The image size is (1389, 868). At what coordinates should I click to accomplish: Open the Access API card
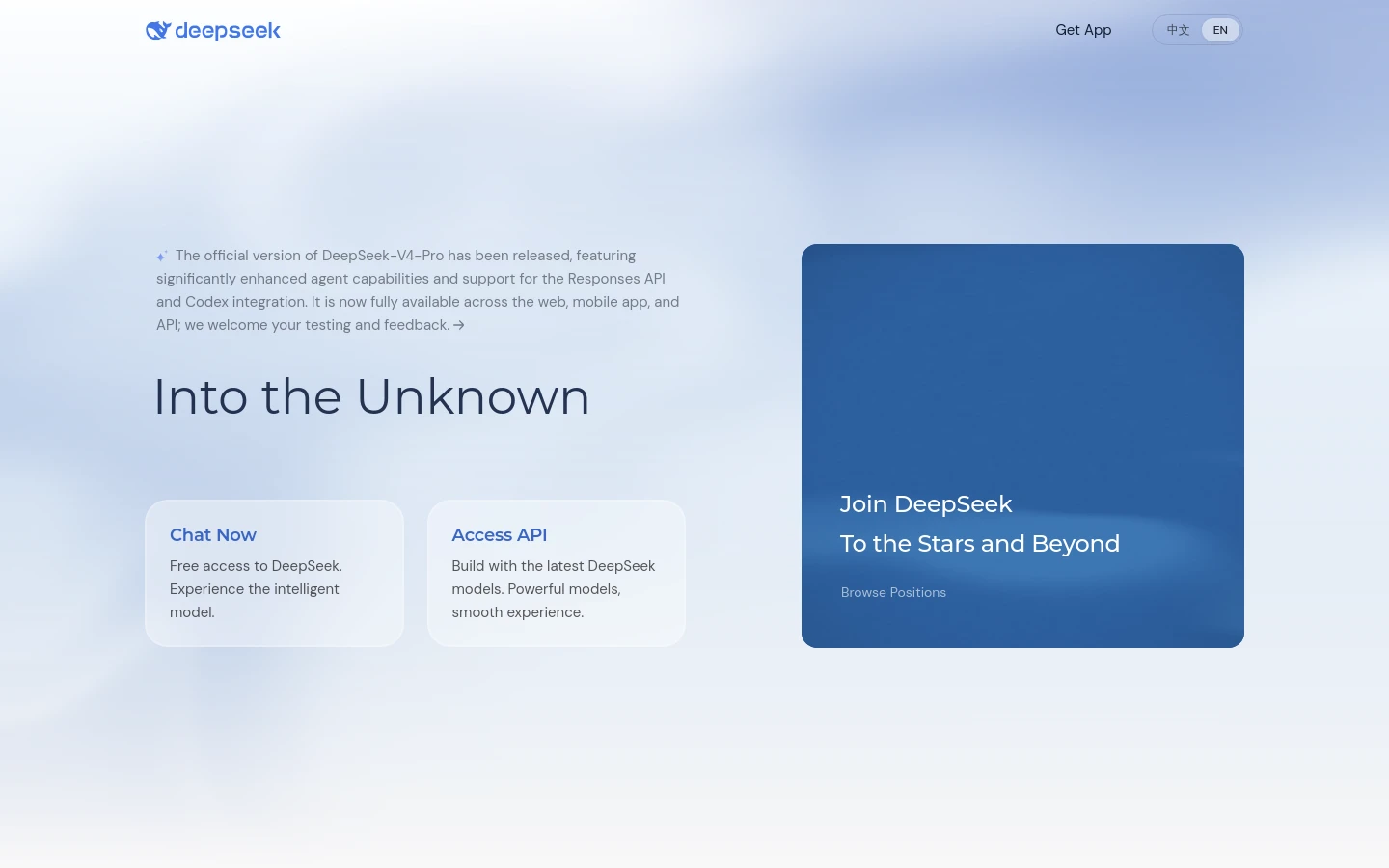coord(557,573)
